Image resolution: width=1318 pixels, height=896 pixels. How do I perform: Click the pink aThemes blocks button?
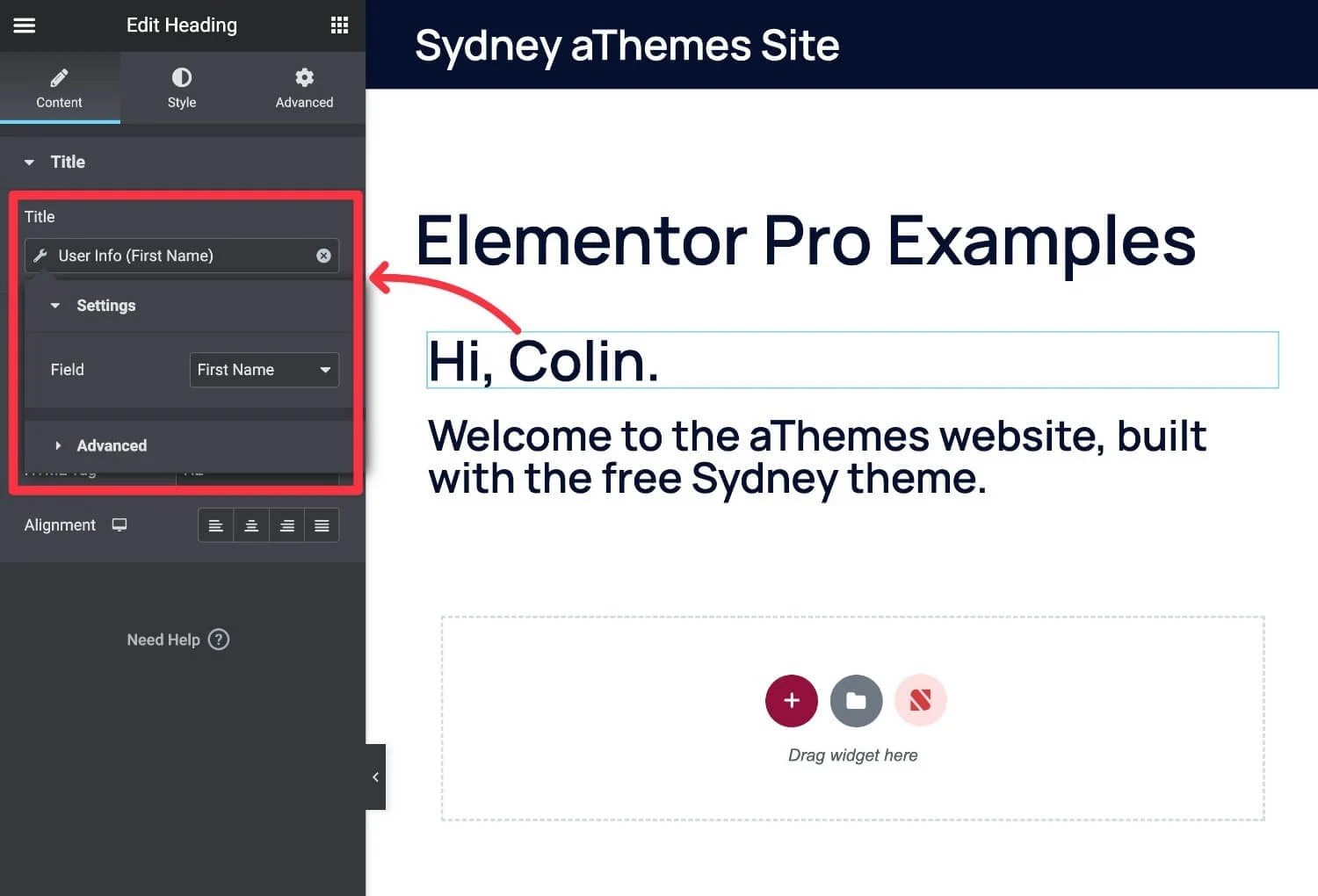point(920,700)
